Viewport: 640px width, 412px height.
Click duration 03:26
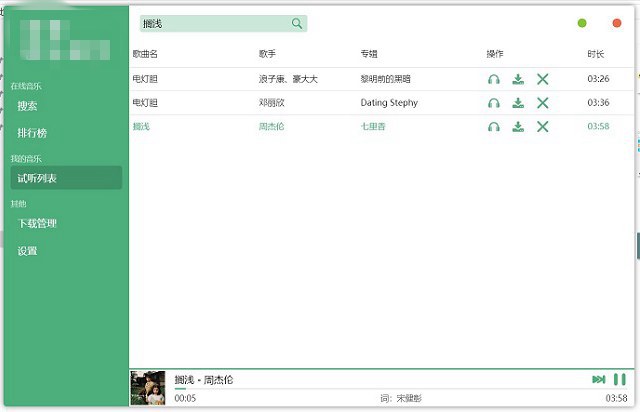click(x=598, y=79)
